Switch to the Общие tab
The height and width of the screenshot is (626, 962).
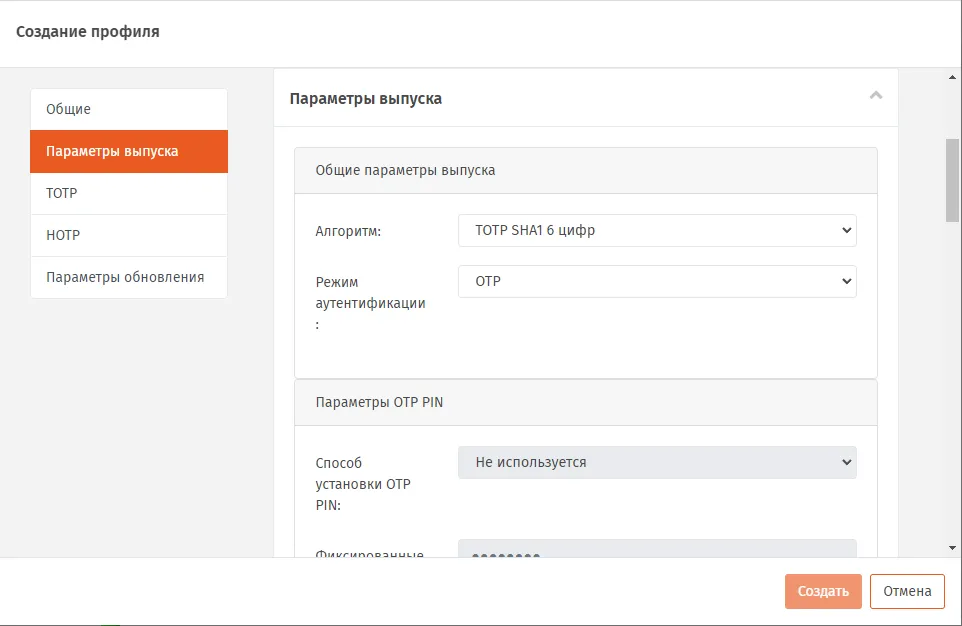(x=129, y=109)
